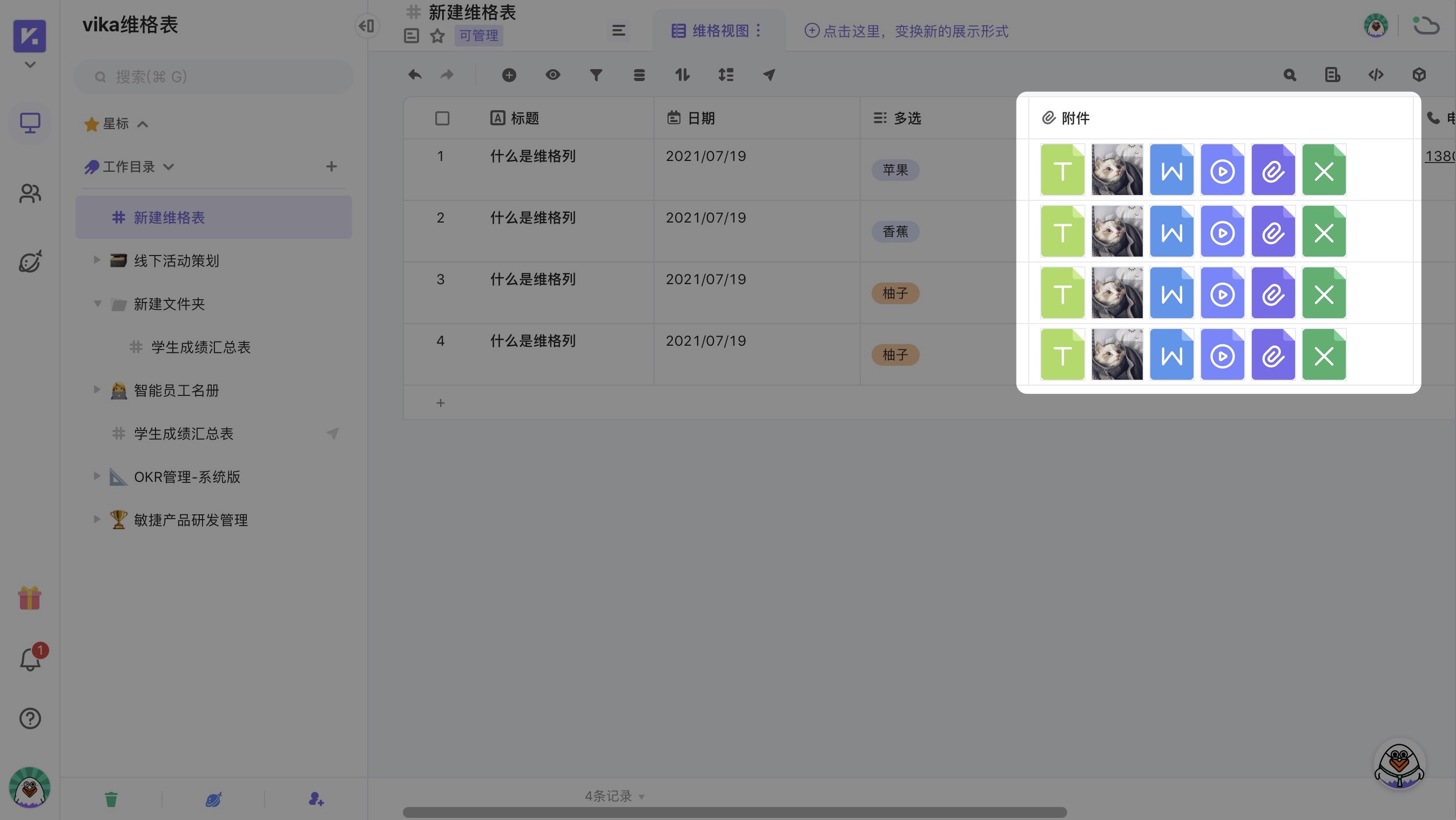Open the cat image attachment thumbnail

pos(1116,169)
